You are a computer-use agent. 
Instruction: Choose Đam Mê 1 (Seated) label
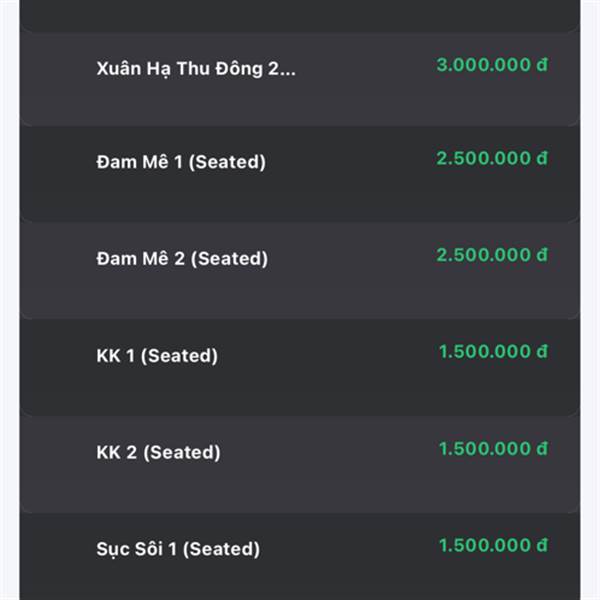click(x=181, y=162)
